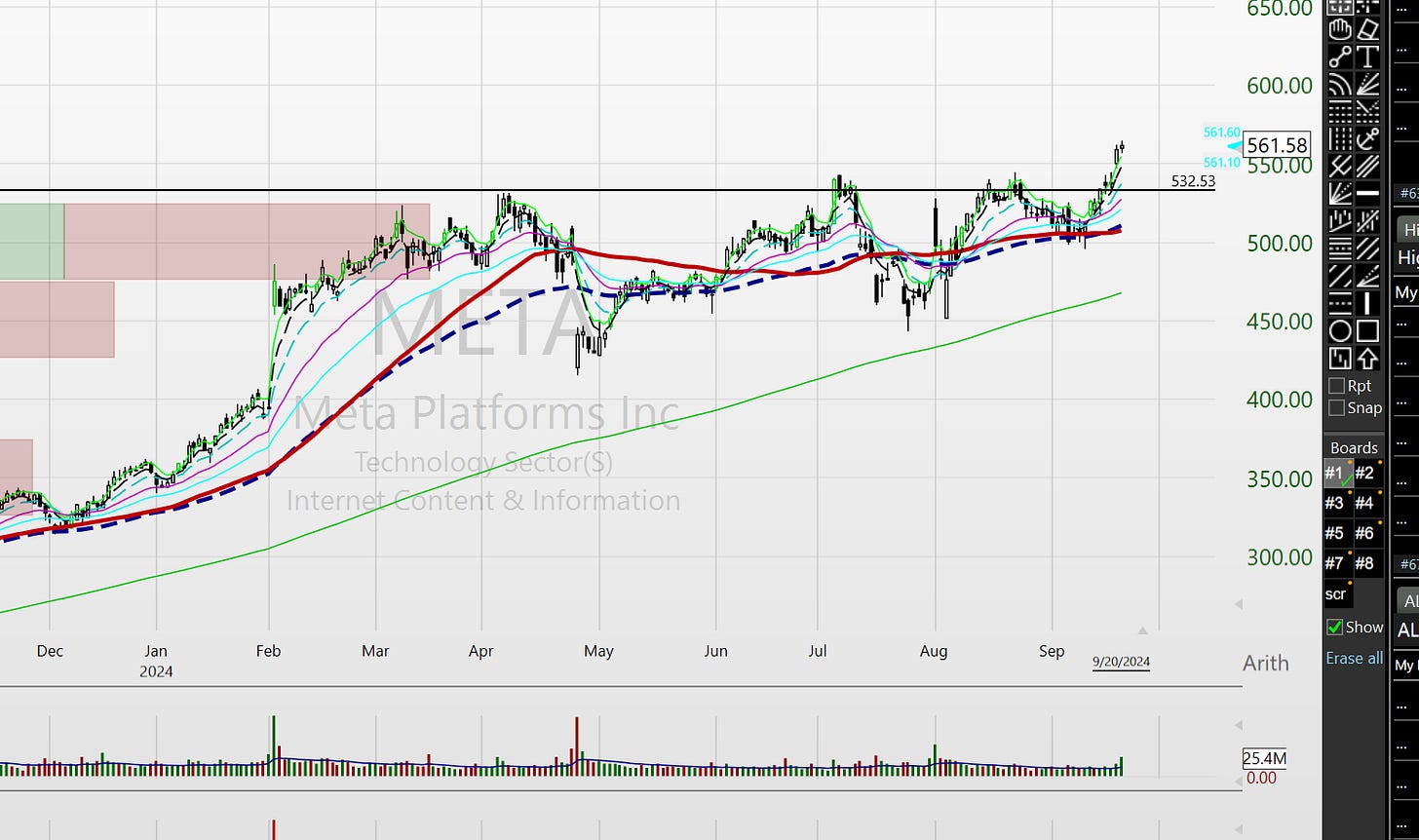Select the boxed zig-zag measure tool

click(1340, 357)
